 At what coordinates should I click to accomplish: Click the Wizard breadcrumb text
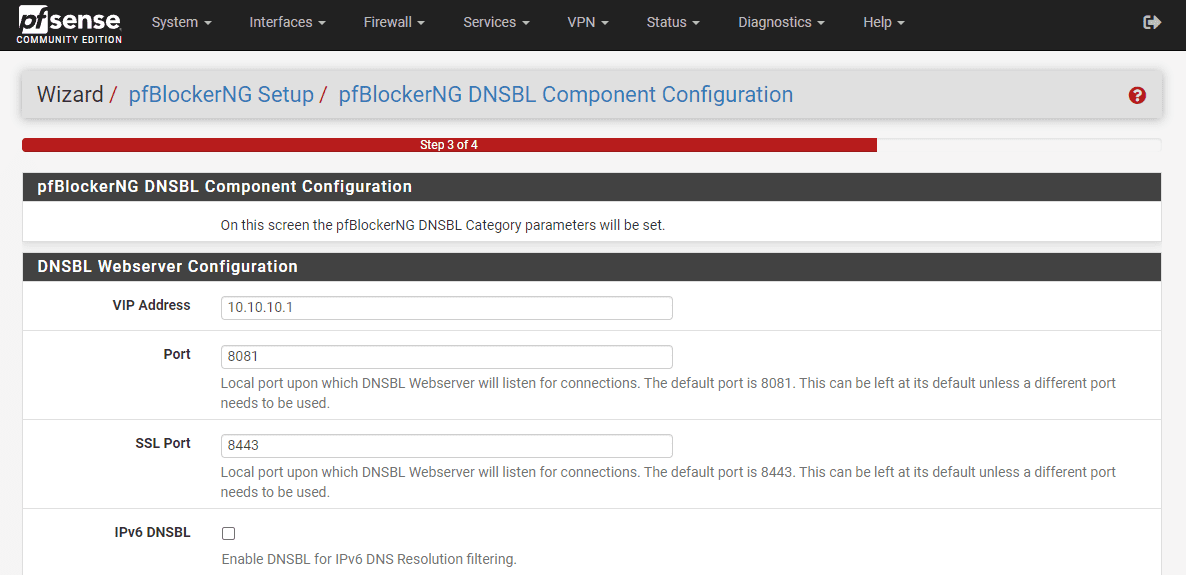(70, 95)
